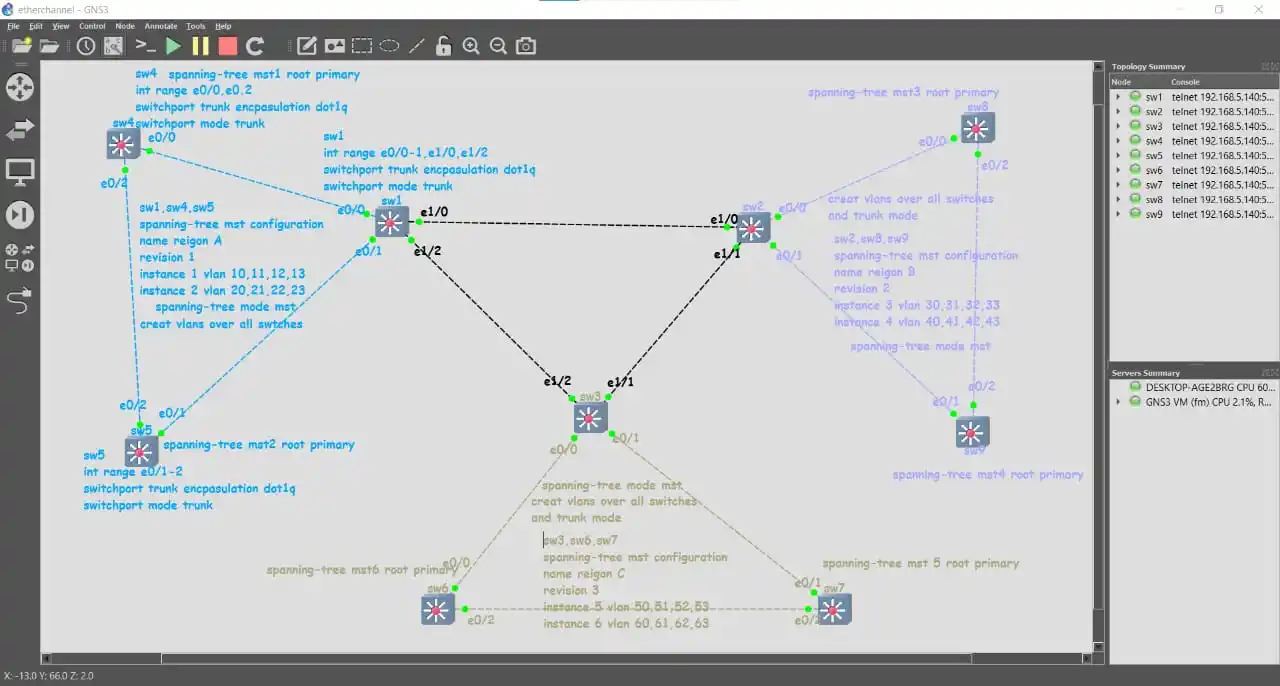
Task: Select the Draw line tool
Action: coord(416,46)
